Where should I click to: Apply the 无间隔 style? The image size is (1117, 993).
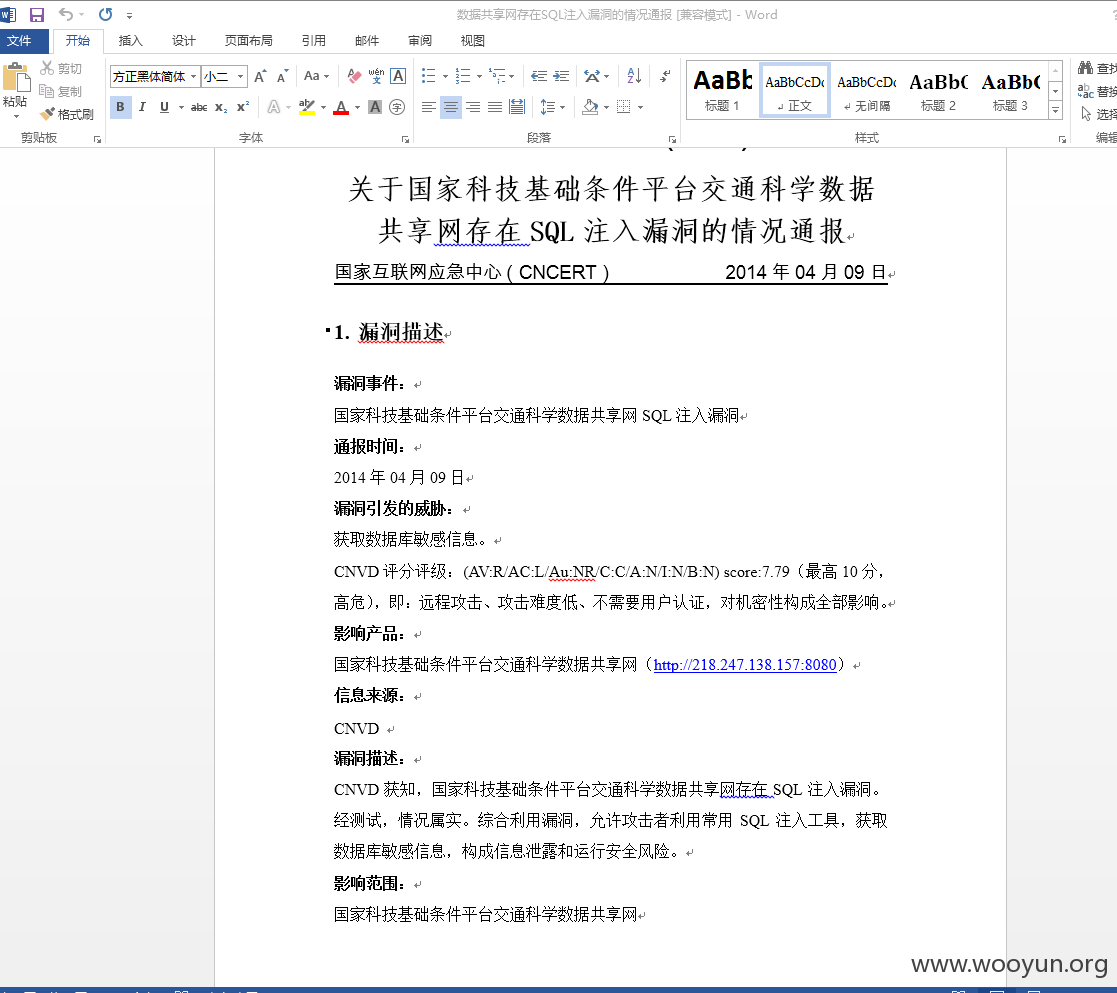tap(867, 89)
